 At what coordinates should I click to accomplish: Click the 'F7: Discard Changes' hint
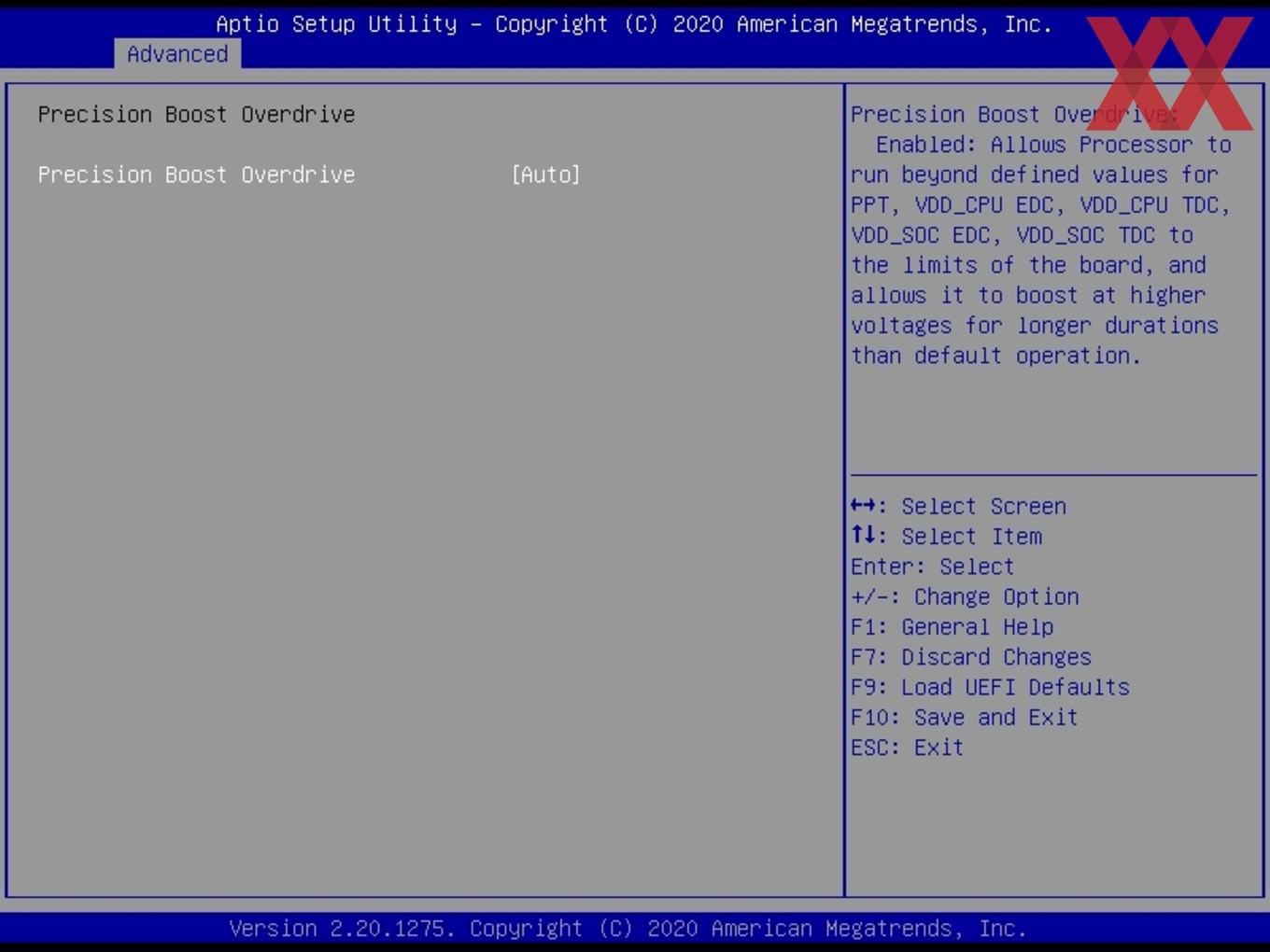tap(971, 657)
